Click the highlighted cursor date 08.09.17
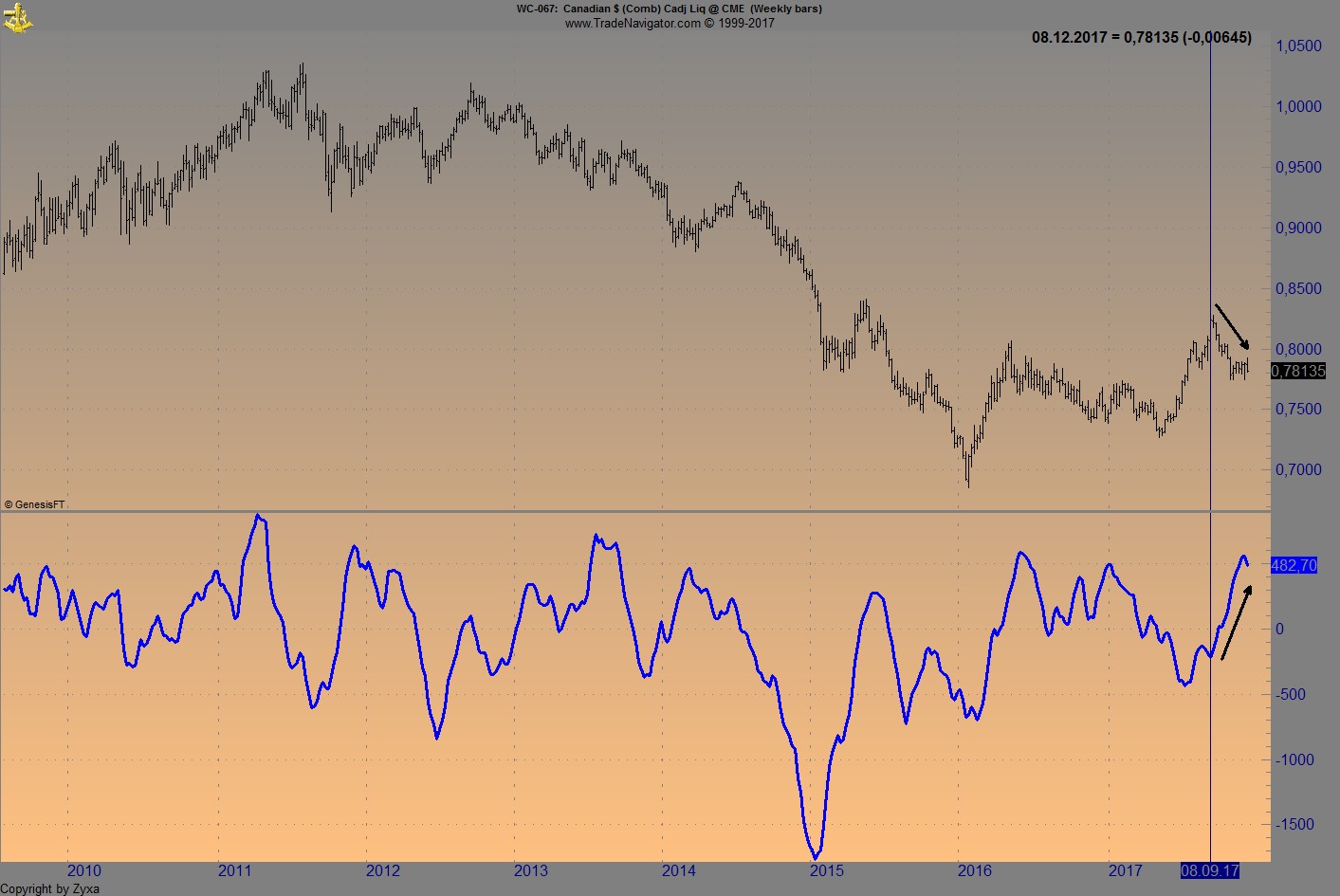The height and width of the screenshot is (896, 1340). click(1210, 870)
